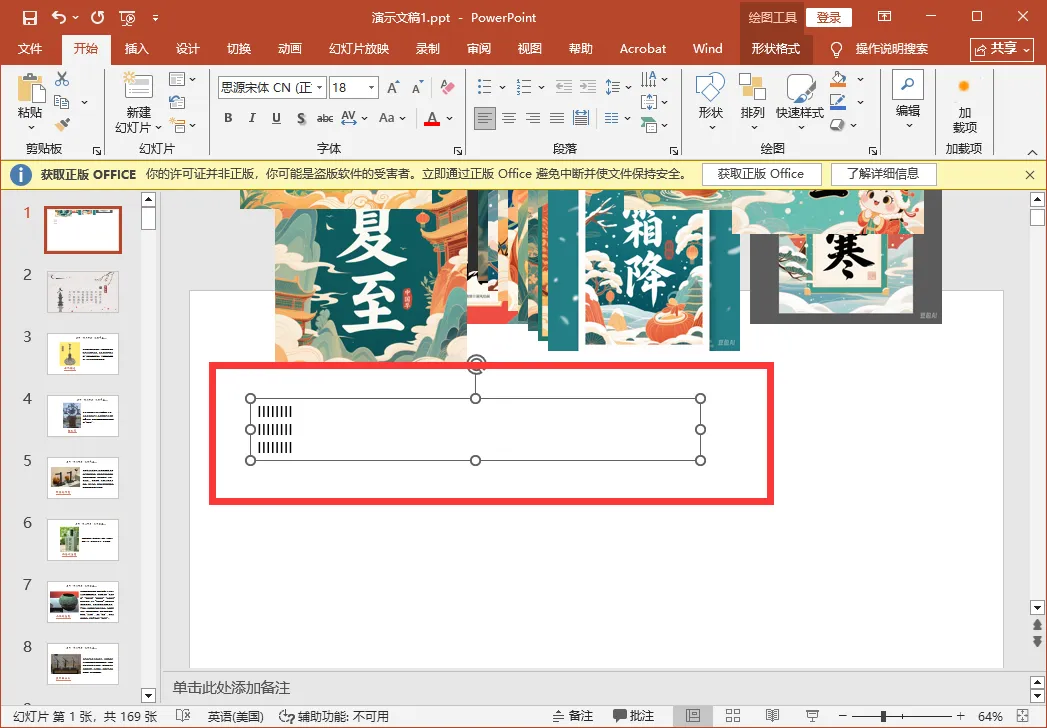The width and height of the screenshot is (1047, 728).
Task: Click the Add-ins icon
Action: pyautogui.click(x=964, y=86)
